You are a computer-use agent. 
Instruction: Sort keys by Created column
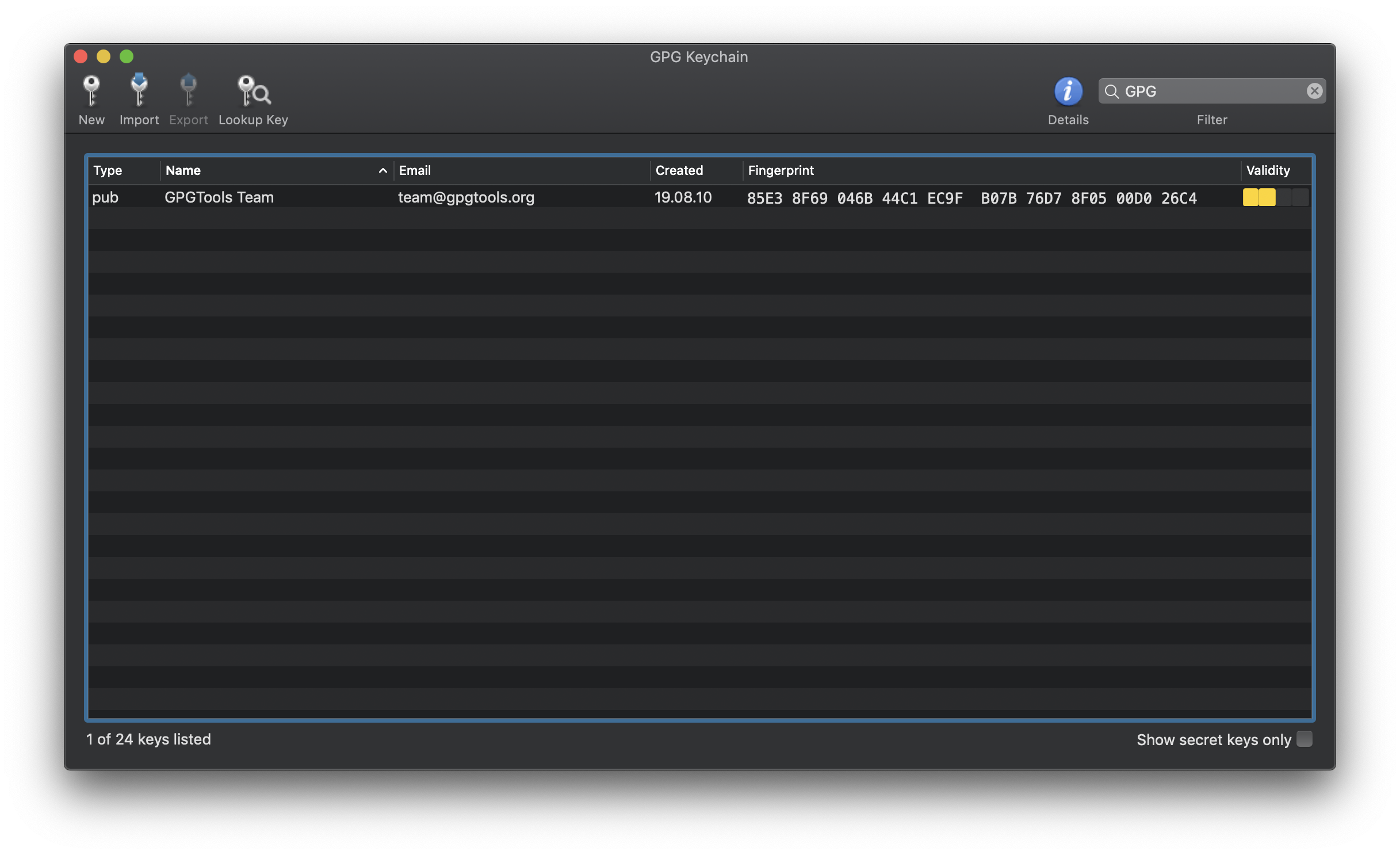pyautogui.click(x=679, y=171)
